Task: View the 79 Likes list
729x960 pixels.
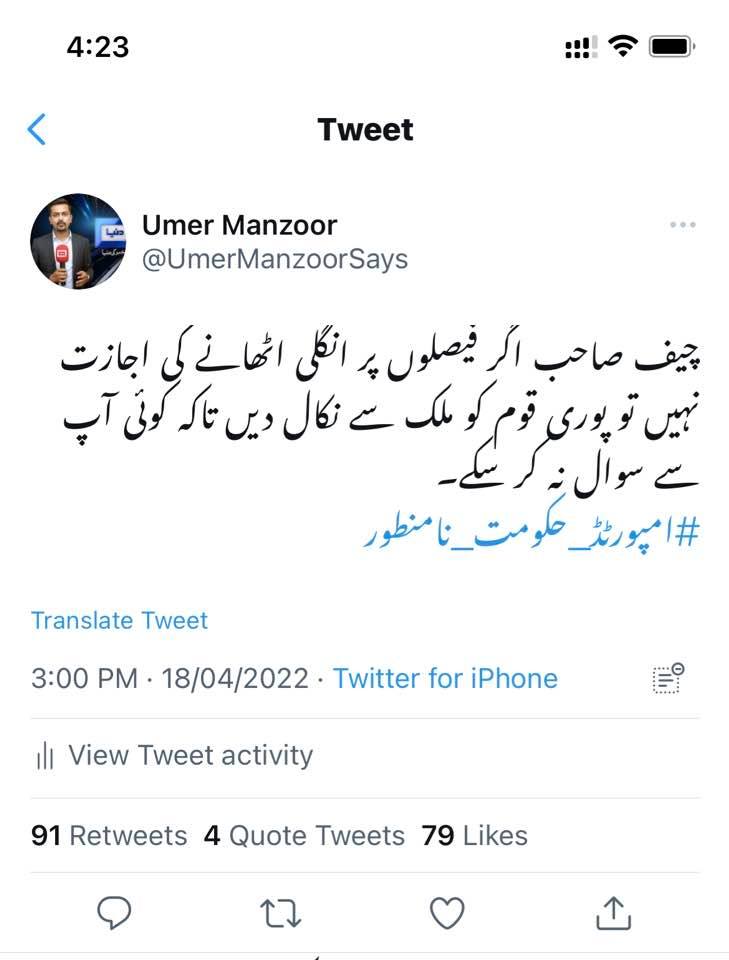Action: point(474,836)
